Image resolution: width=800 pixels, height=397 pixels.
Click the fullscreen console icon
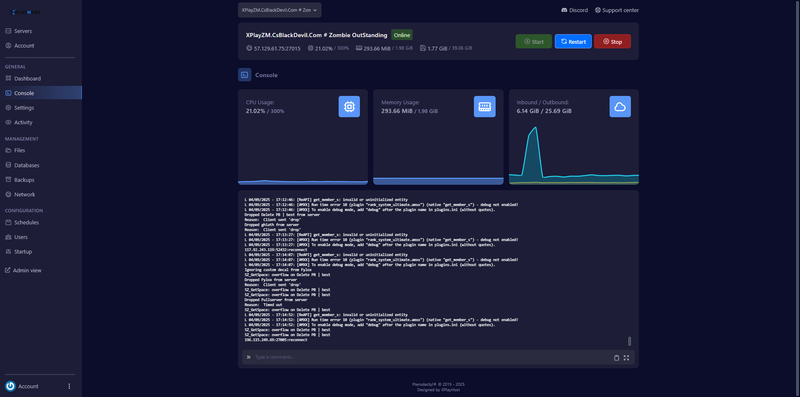pos(626,358)
